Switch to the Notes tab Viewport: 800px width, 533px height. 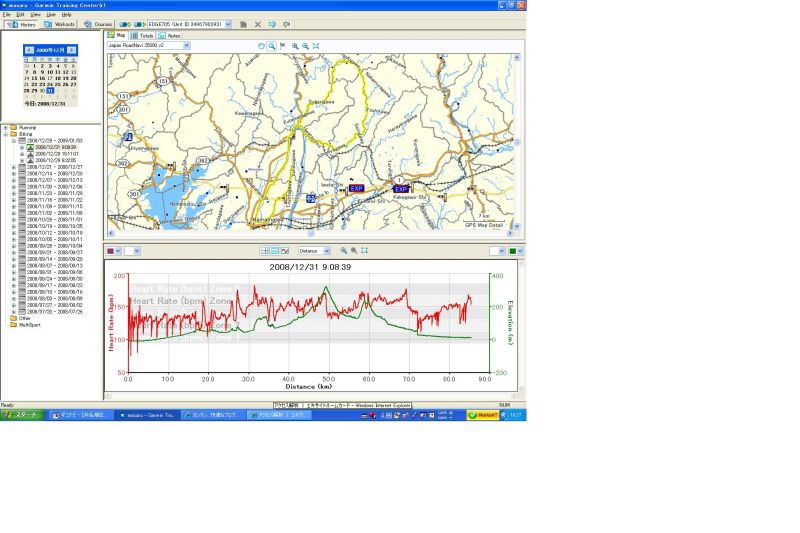pos(169,36)
